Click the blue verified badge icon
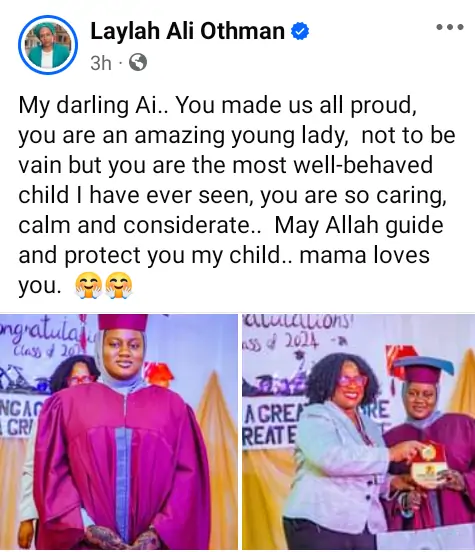The image size is (475, 552). pos(300,31)
